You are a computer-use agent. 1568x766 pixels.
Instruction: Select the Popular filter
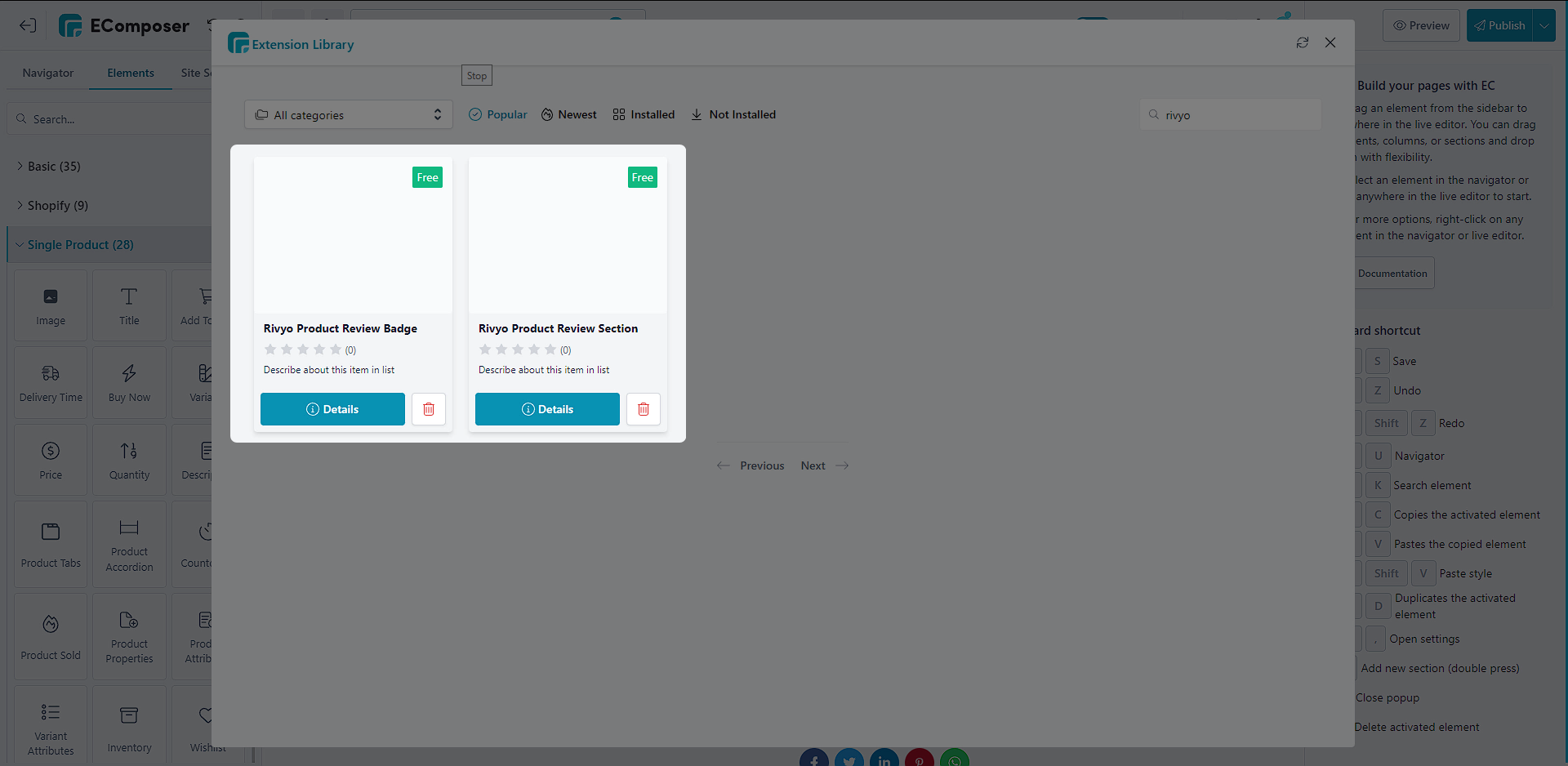coord(498,115)
